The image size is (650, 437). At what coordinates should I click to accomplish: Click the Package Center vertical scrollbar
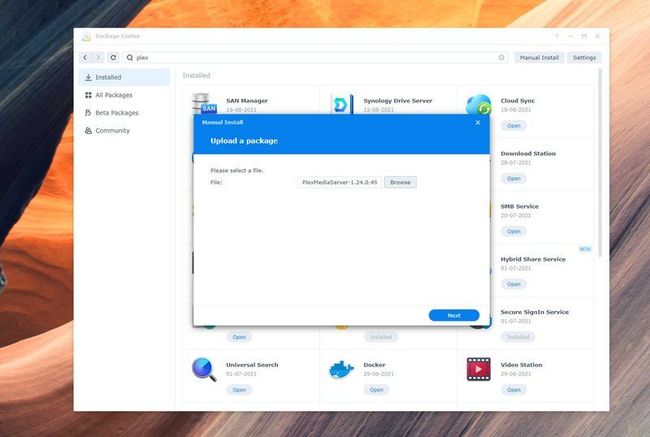pyautogui.click(x=599, y=164)
